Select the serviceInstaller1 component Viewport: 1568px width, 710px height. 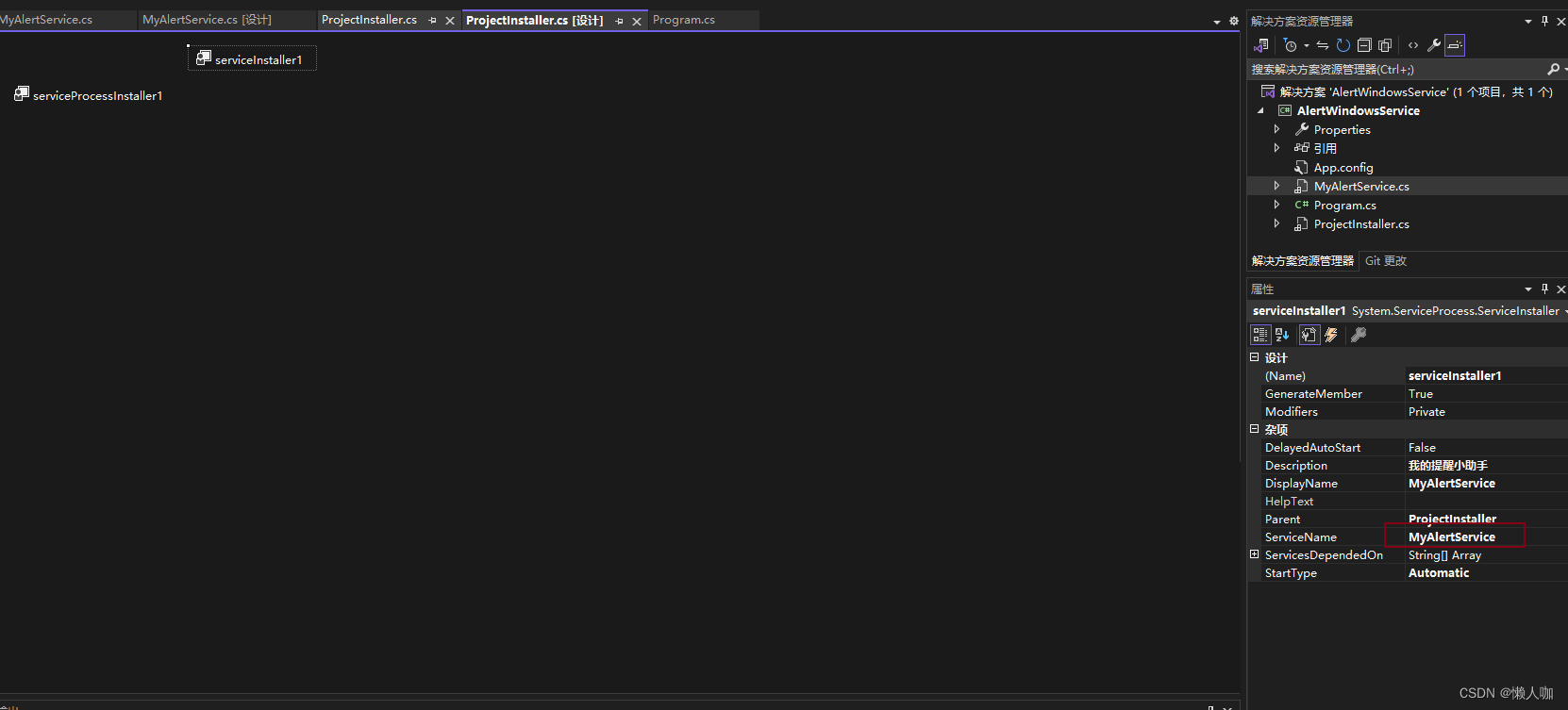[252, 58]
